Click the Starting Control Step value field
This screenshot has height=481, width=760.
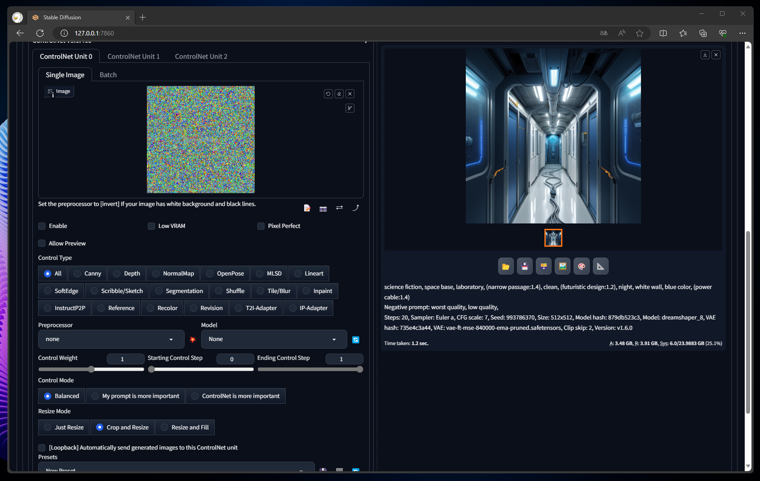pos(235,359)
